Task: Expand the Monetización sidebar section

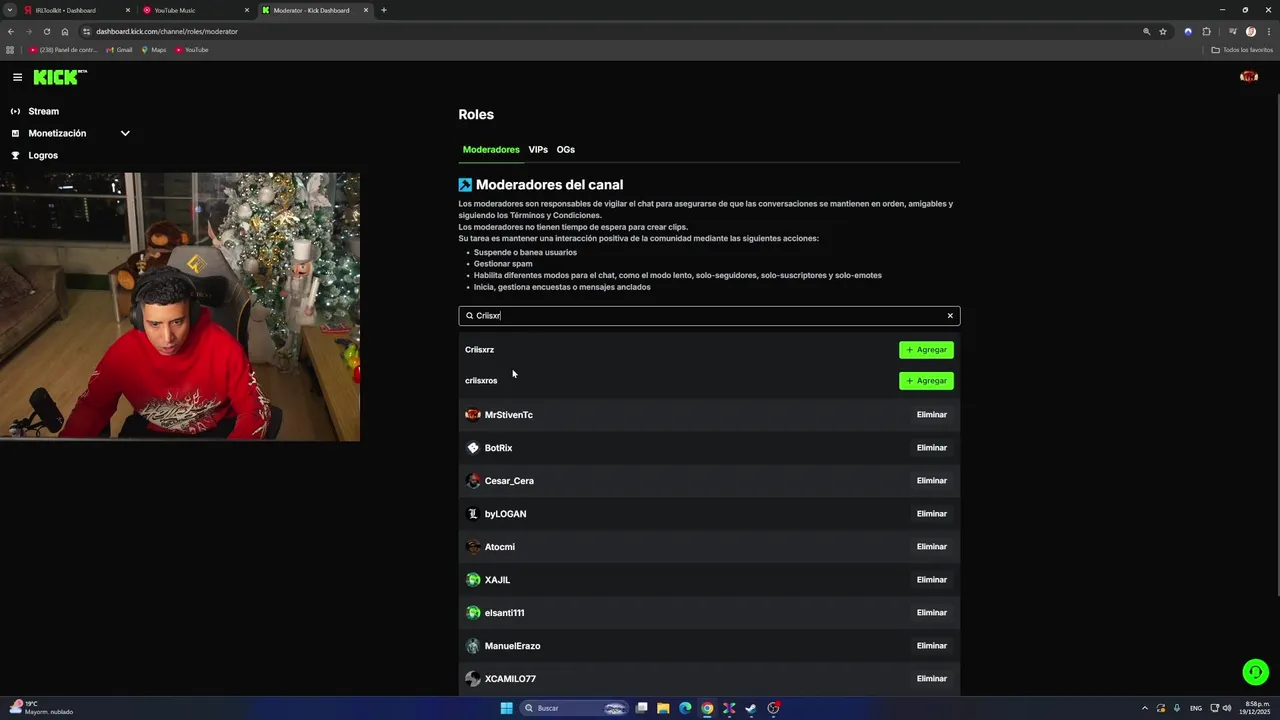Action: (70, 133)
